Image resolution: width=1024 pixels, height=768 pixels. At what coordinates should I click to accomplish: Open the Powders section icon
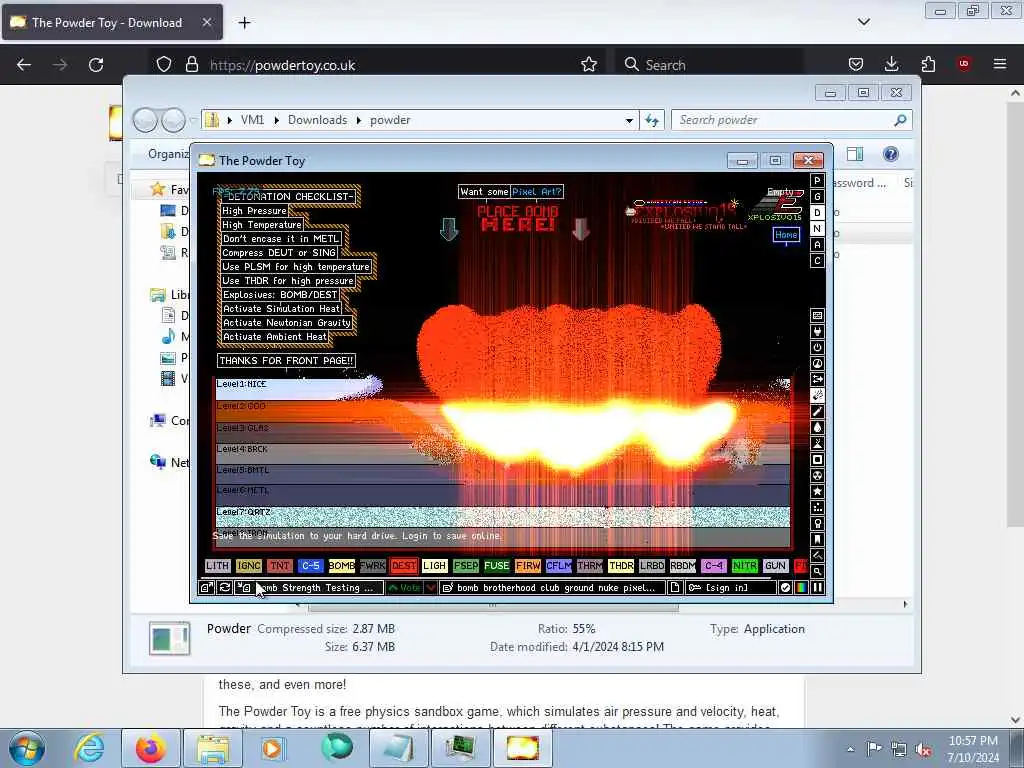817,443
